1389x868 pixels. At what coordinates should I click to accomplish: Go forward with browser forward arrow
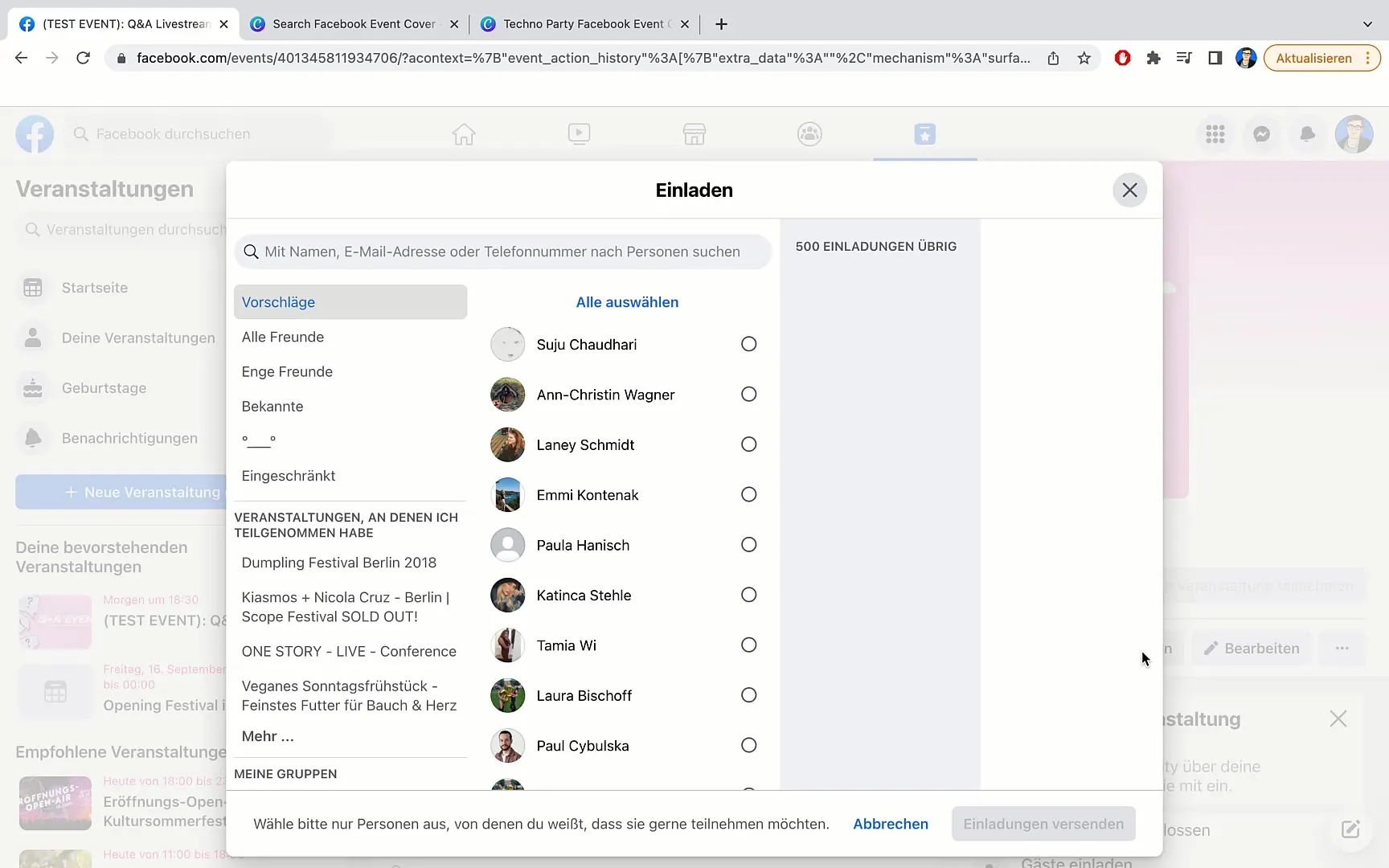(52, 58)
